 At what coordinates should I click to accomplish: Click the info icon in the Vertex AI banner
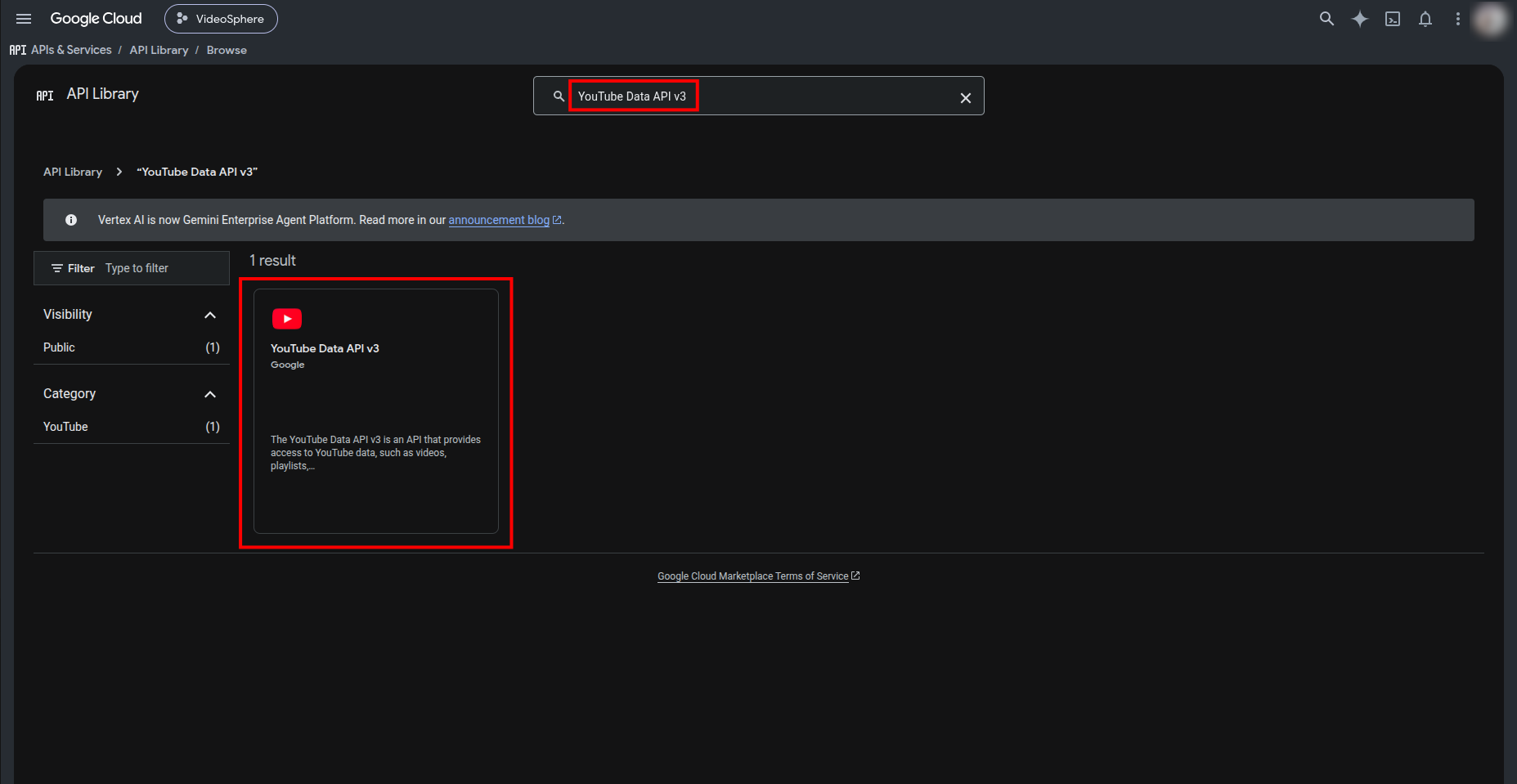tap(71, 220)
